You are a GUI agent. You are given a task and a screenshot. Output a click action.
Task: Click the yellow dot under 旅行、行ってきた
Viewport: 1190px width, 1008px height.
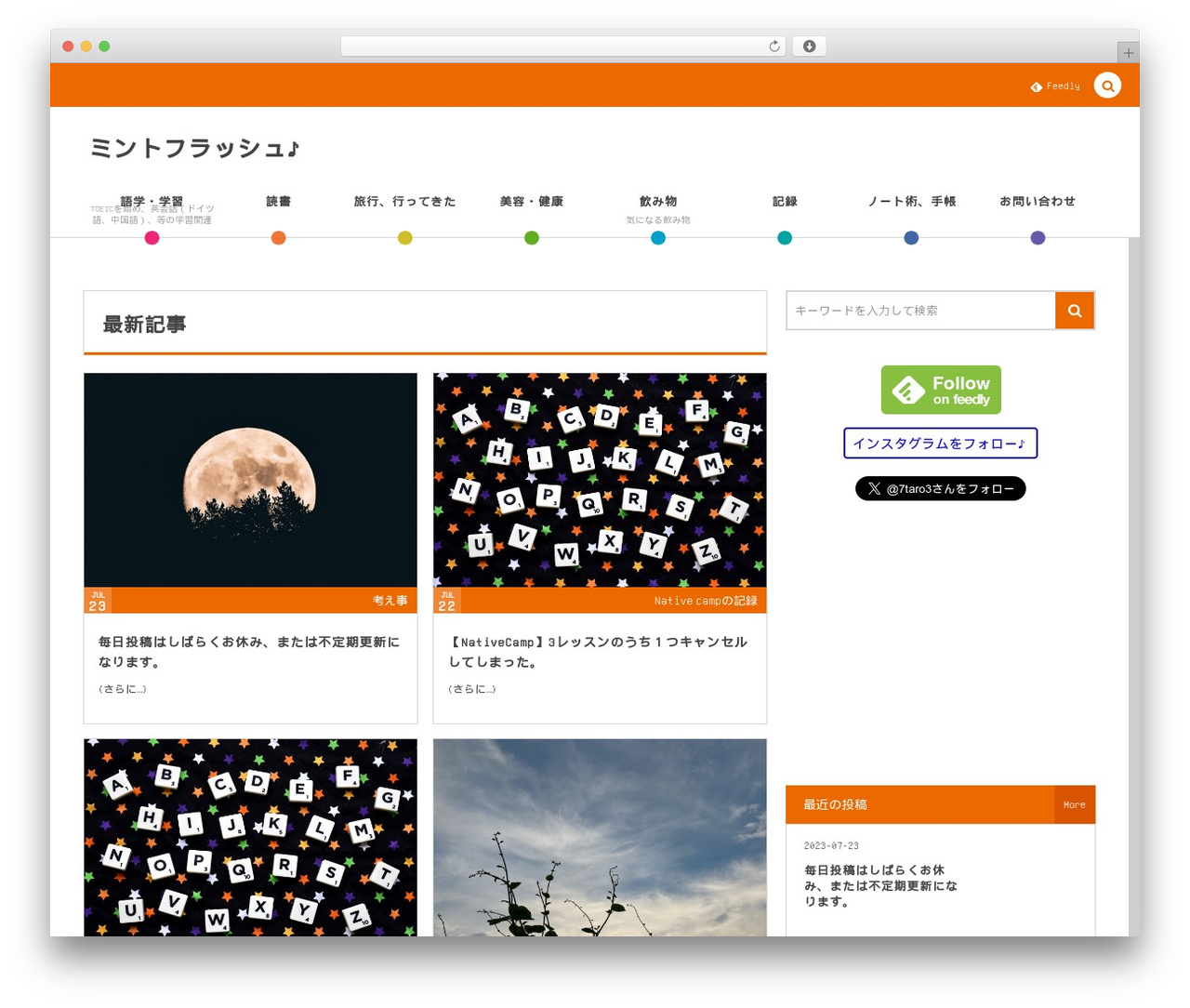405,238
